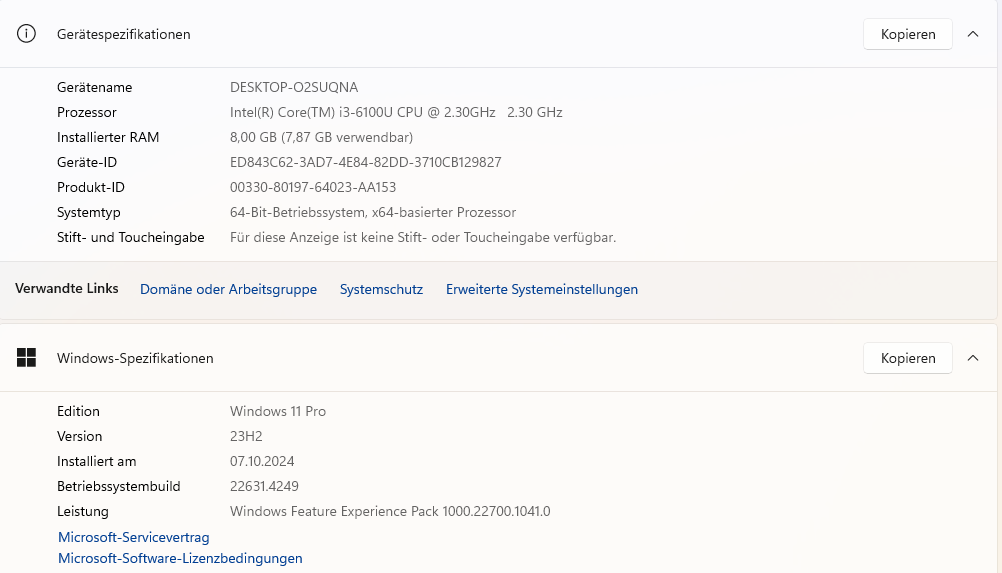Click the Stift- und Toucheingabe value text
Image resolution: width=1002 pixels, height=573 pixels.
click(423, 237)
